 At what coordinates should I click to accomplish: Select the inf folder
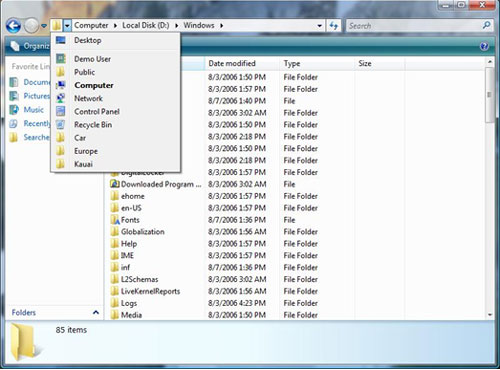[120, 267]
